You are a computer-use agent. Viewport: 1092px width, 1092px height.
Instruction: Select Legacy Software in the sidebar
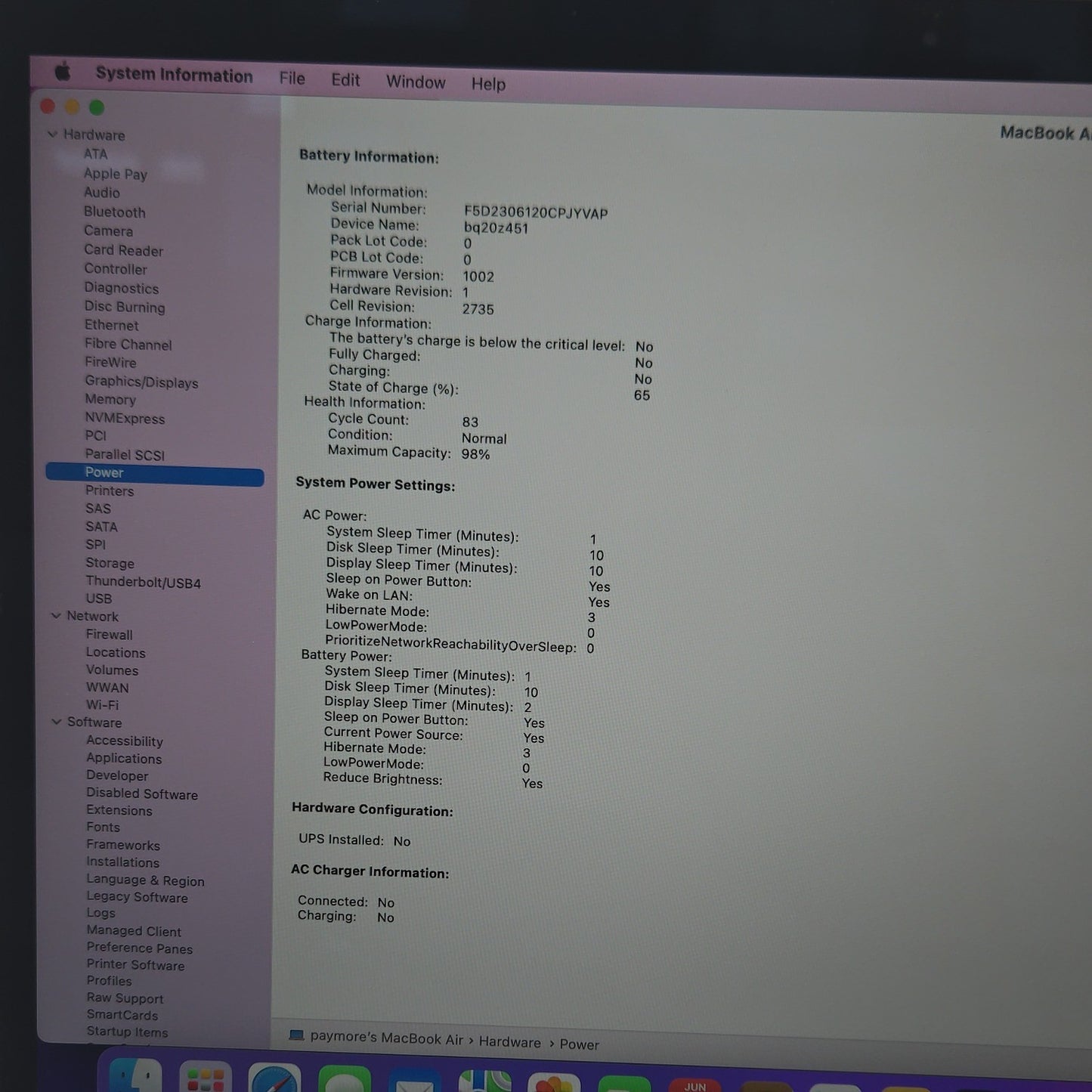click(137, 898)
